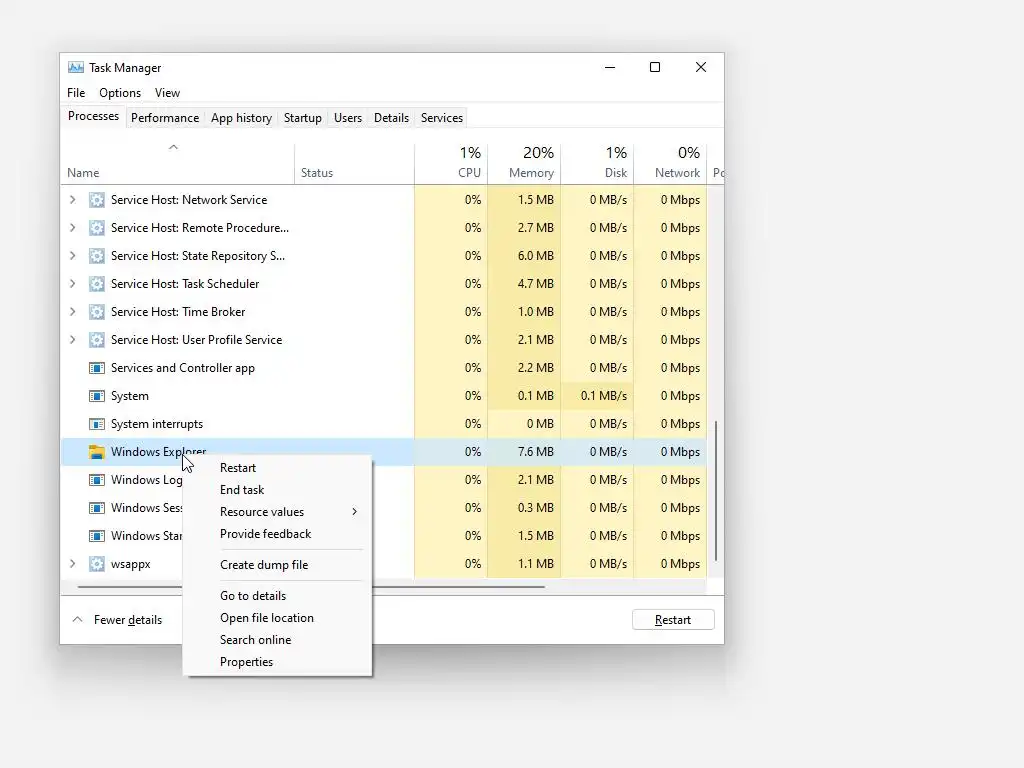Image resolution: width=1024 pixels, height=768 pixels.
Task: Select Open file location entry
Action: point(277,618)
